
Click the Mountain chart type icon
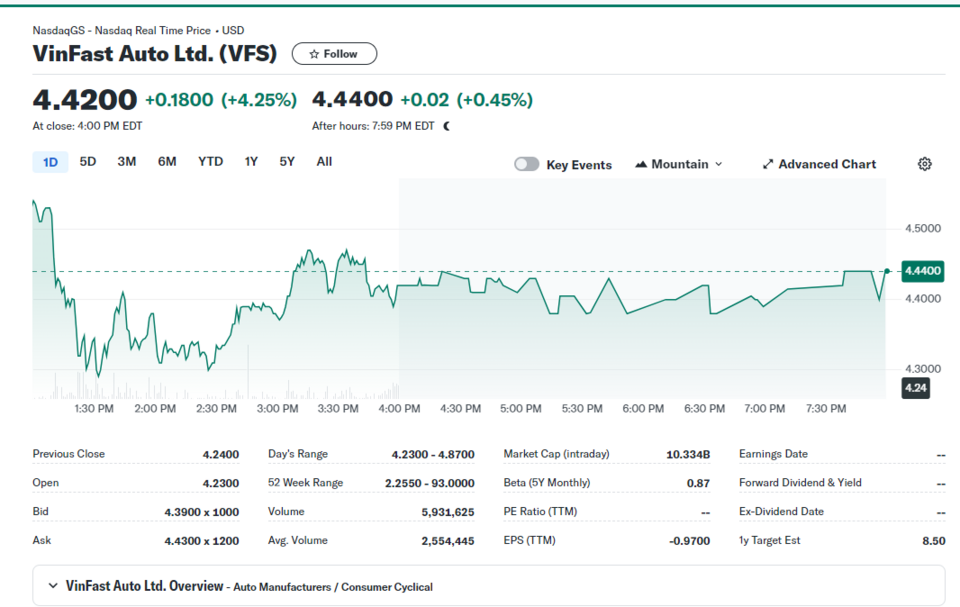pyautogui.click(x=641, y=164)
